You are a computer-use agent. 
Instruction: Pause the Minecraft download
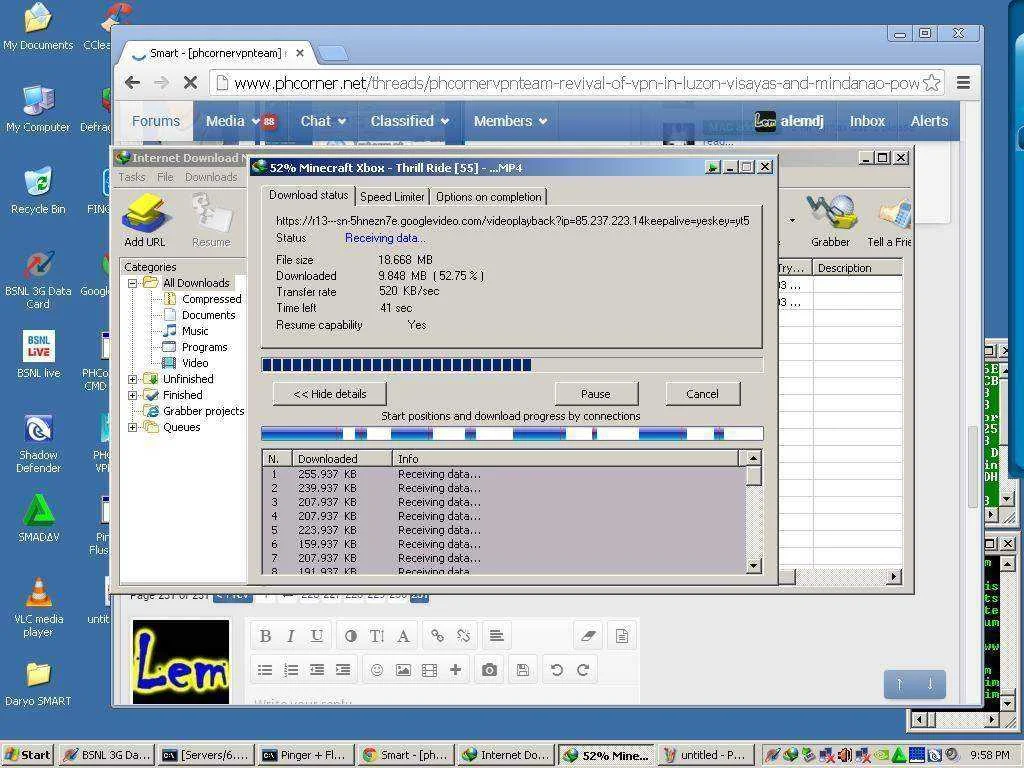596,394
